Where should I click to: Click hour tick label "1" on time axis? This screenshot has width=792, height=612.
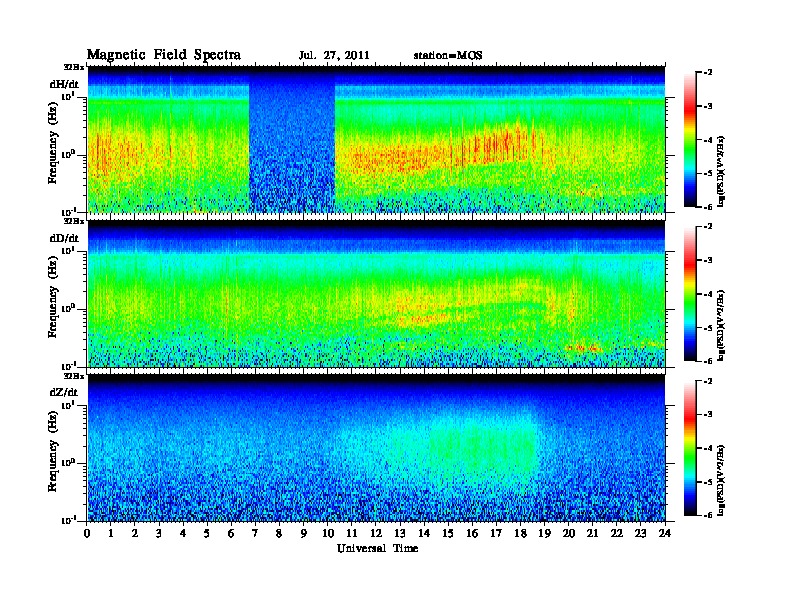[111, 533]
